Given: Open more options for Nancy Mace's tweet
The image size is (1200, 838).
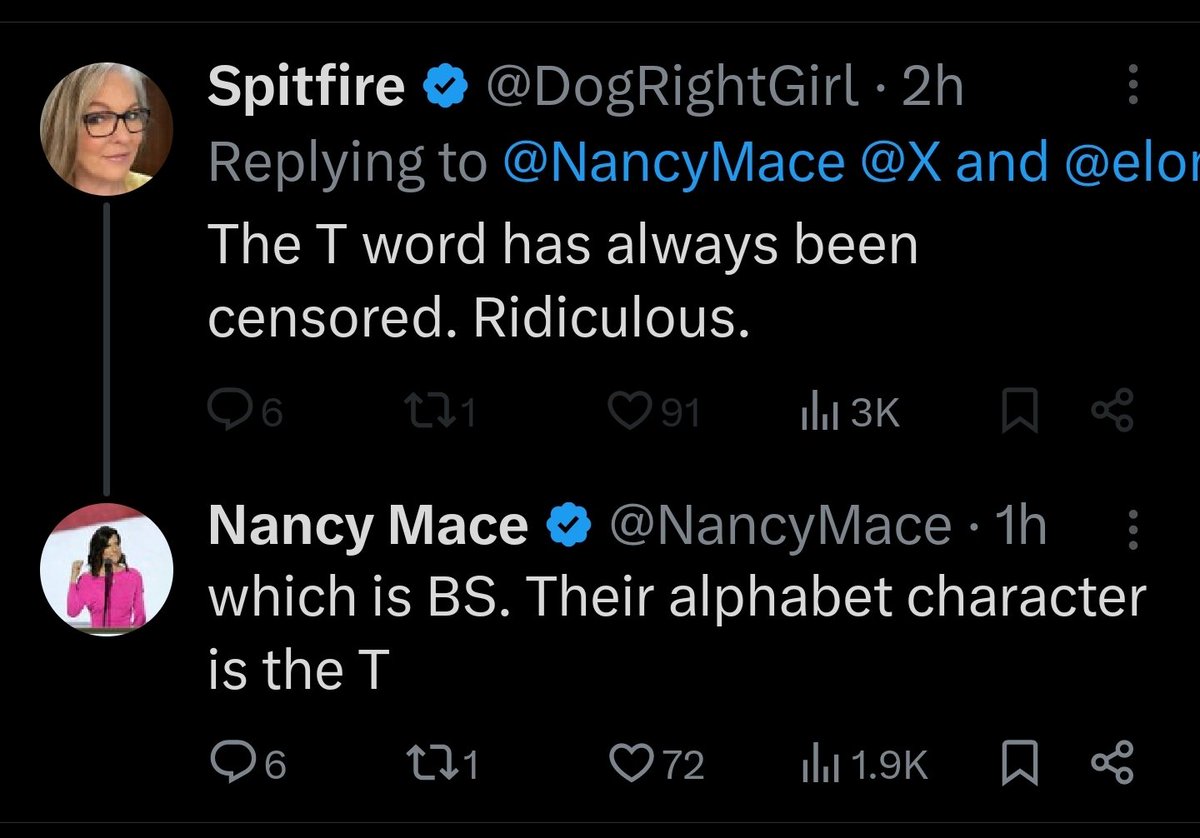Looking at the screenshot, I should click(1133, 527).
